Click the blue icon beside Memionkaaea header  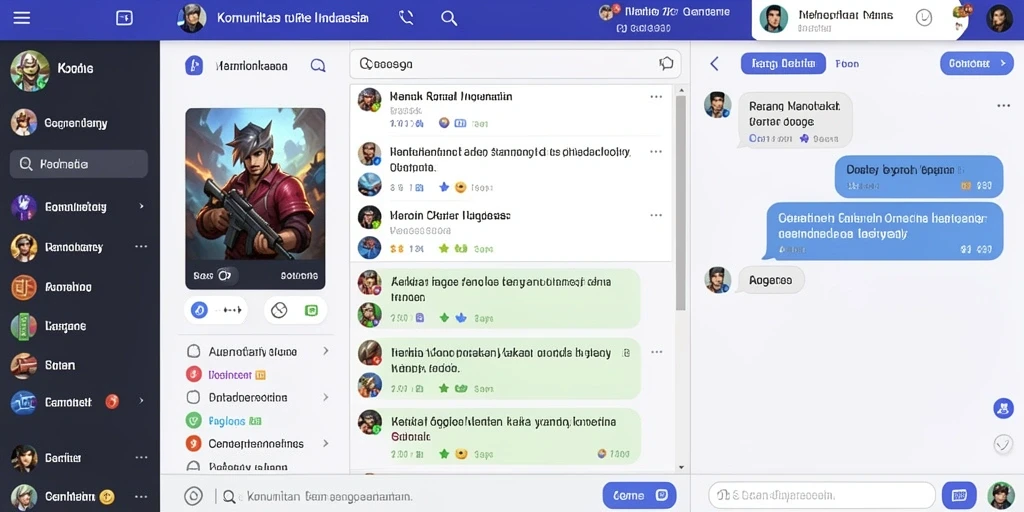(x=194, y=65)
